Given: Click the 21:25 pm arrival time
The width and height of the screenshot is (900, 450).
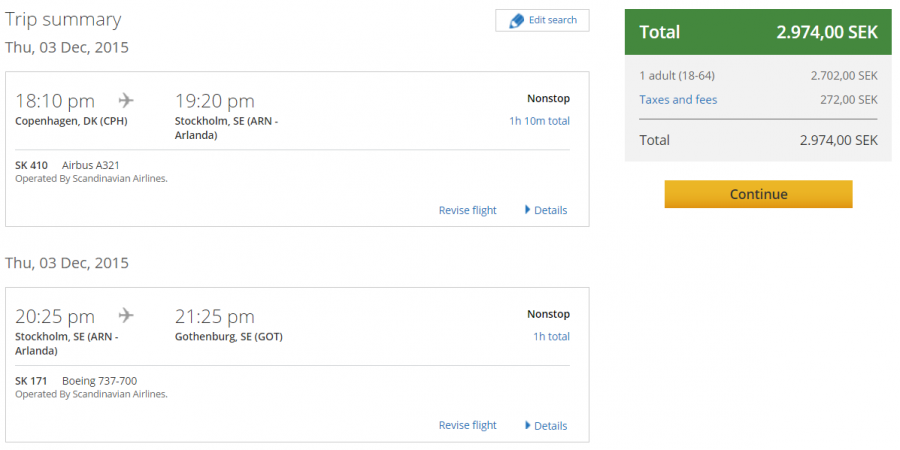Looking at the screenshot, I should tap(214, 317).
